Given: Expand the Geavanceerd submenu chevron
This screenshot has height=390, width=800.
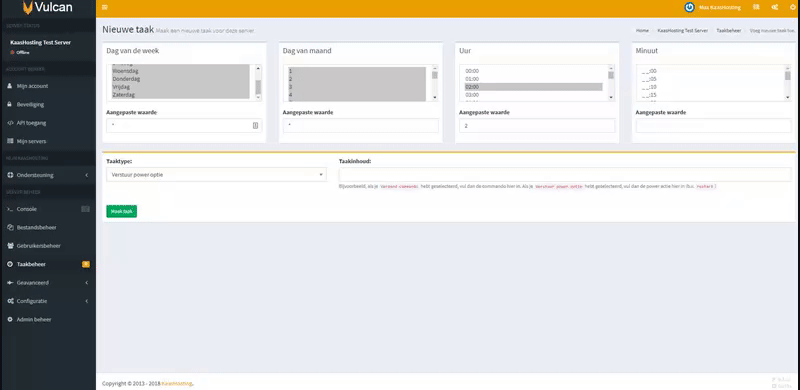Looking at the screenshot, I should (87, 283).
